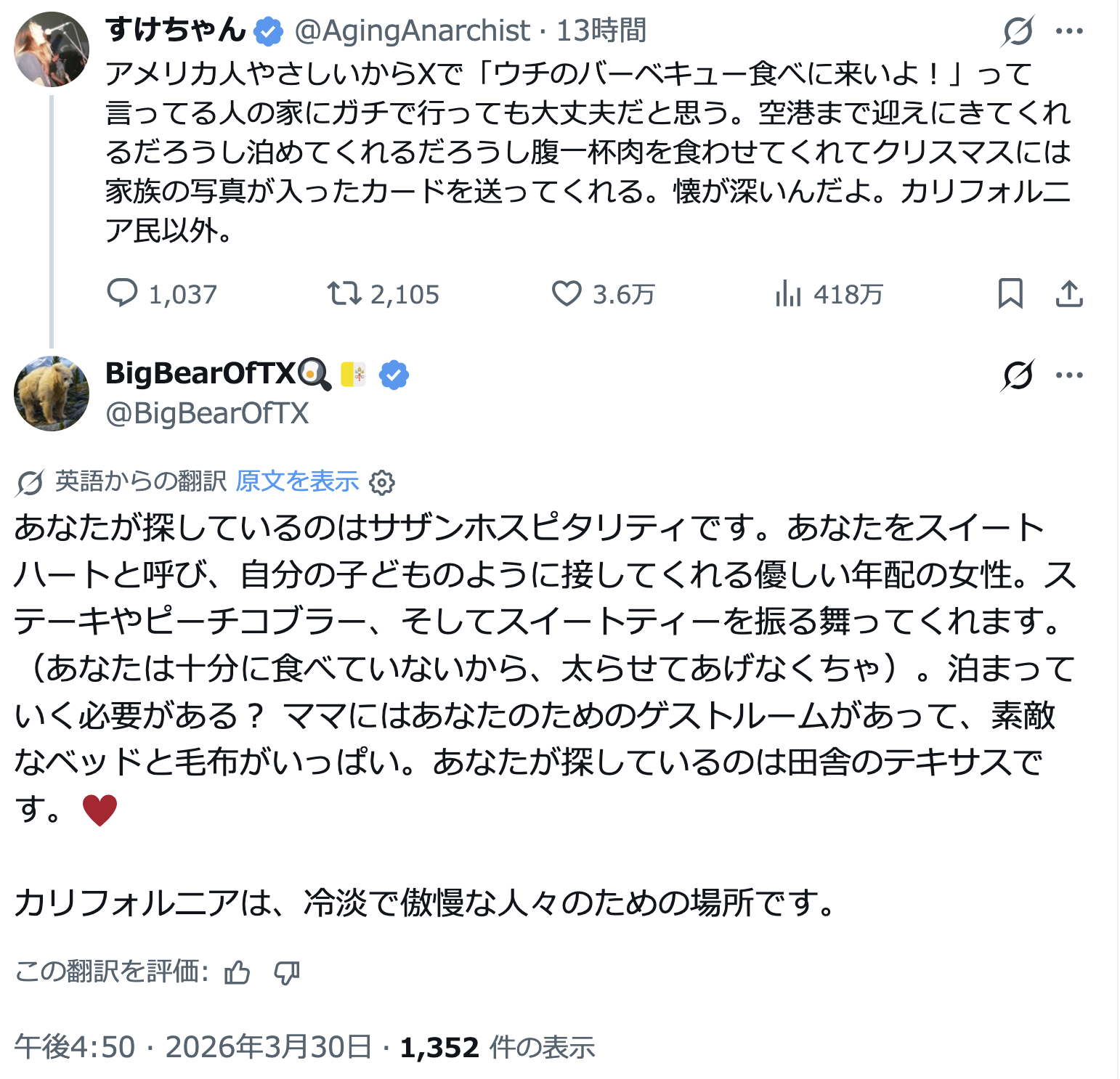Rate the translation thumbs down
This screenshot has width=1120, height=1079.
287,972
